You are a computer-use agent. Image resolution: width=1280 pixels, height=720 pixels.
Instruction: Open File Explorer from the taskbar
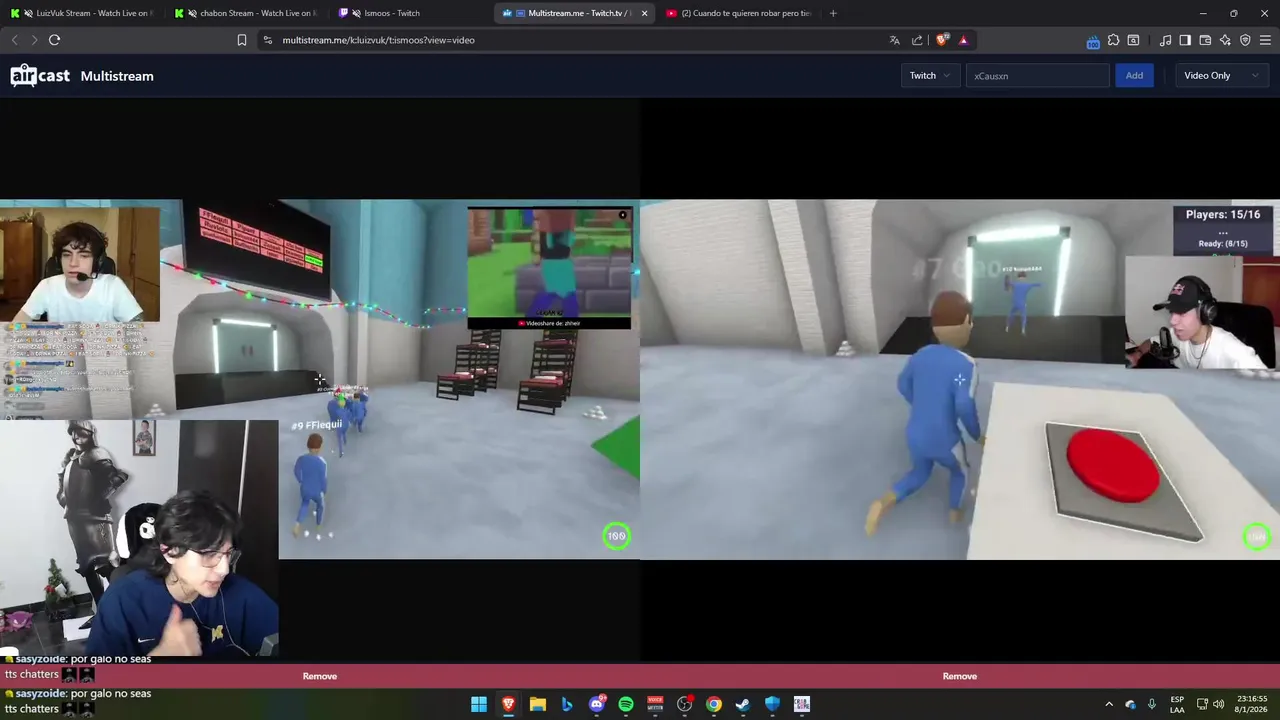[537, 704]
